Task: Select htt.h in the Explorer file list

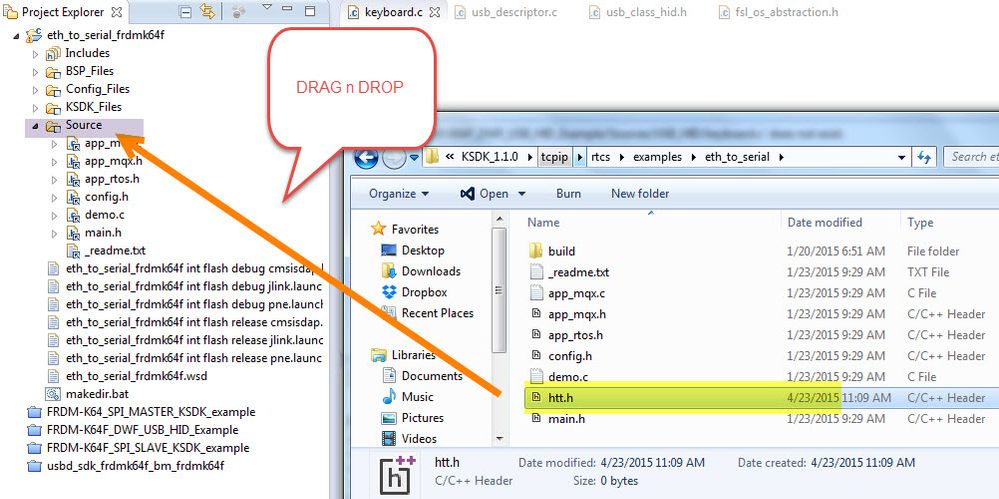Action: (x=561, y=398)
